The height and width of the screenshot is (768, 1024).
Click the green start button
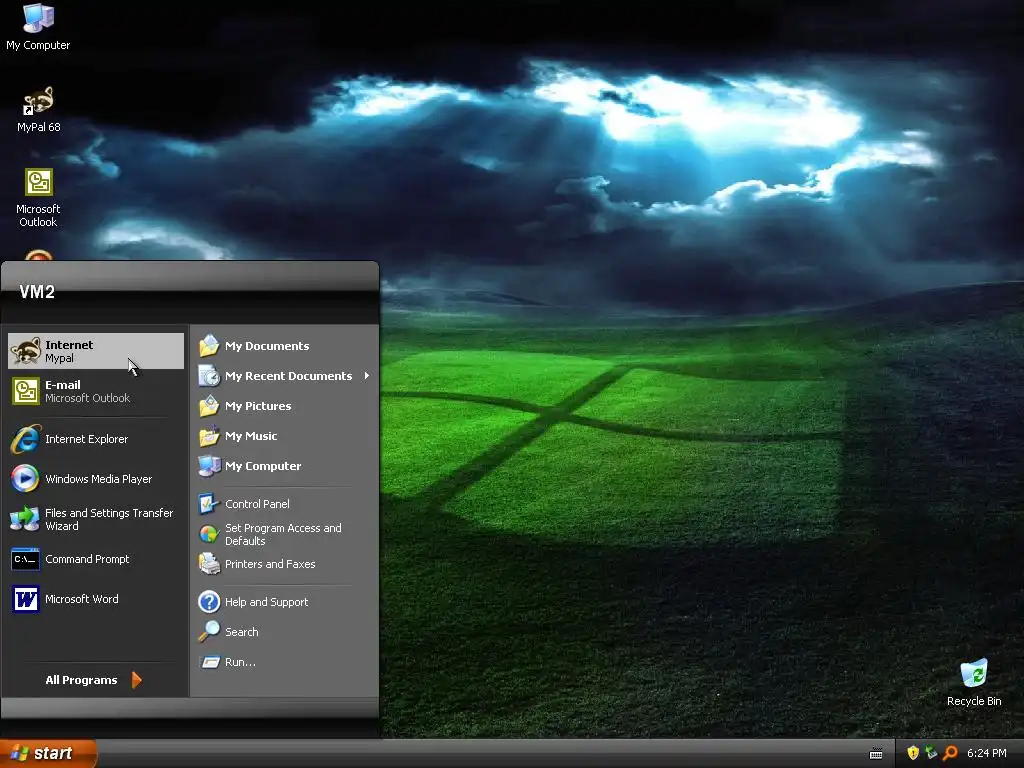pos(48,753)
